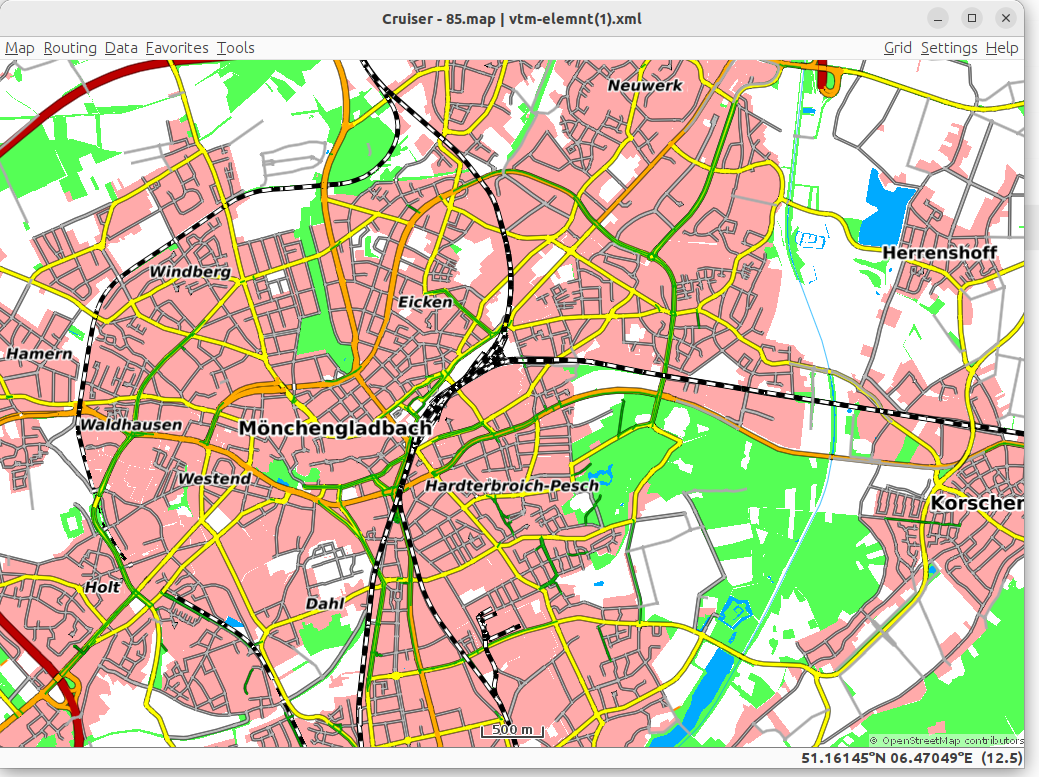The width and height of the screenshot is (1039, 777).
Task: Click the Hardterbroich-Pesch label on map
Action: coord(512,486)
